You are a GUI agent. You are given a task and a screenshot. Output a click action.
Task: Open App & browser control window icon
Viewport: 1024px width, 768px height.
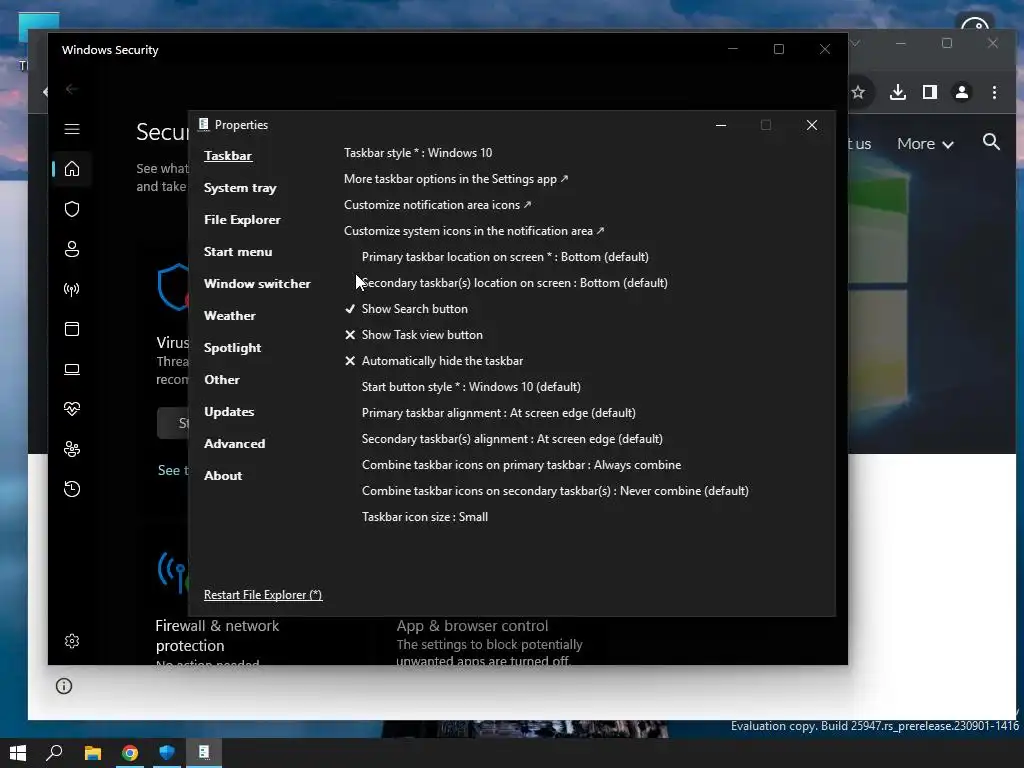tap(72, 329)
